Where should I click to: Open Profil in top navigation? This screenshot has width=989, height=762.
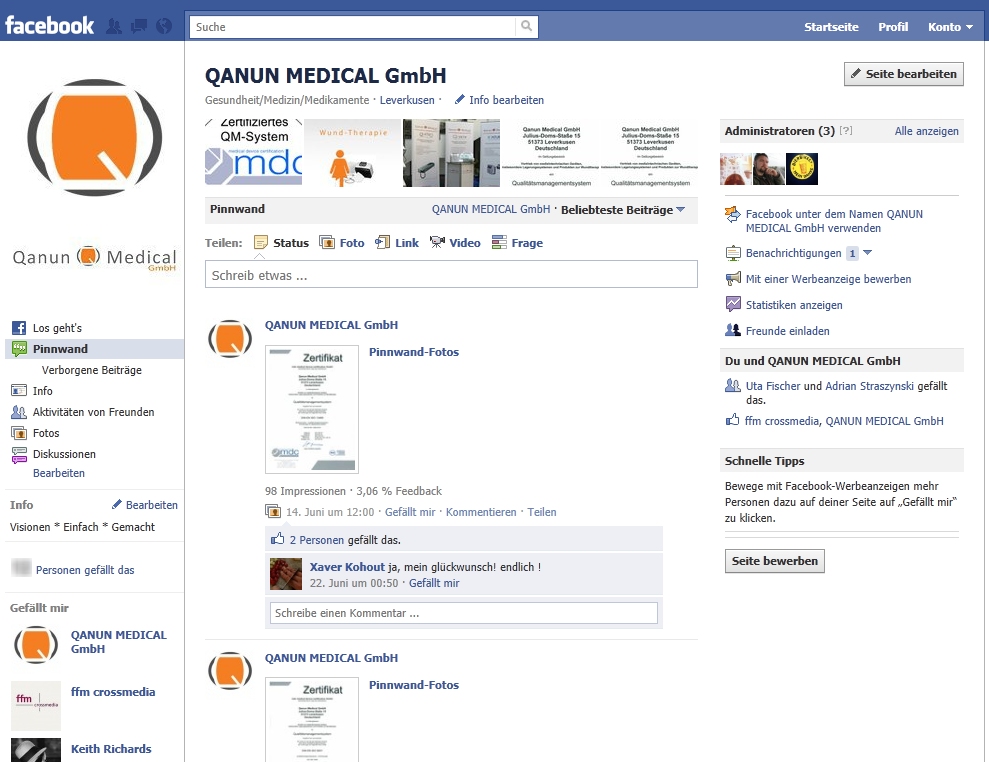[892, 26]
